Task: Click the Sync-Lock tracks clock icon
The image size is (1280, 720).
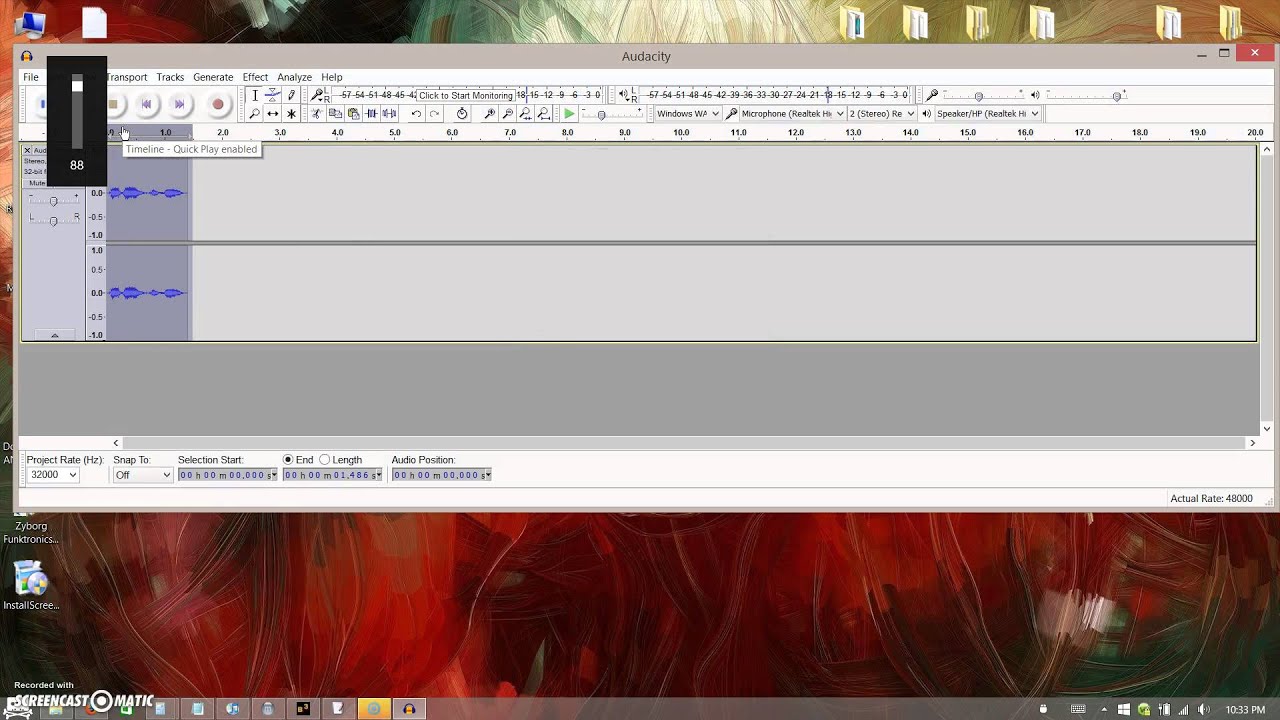Action: click(x=462, y=114)
